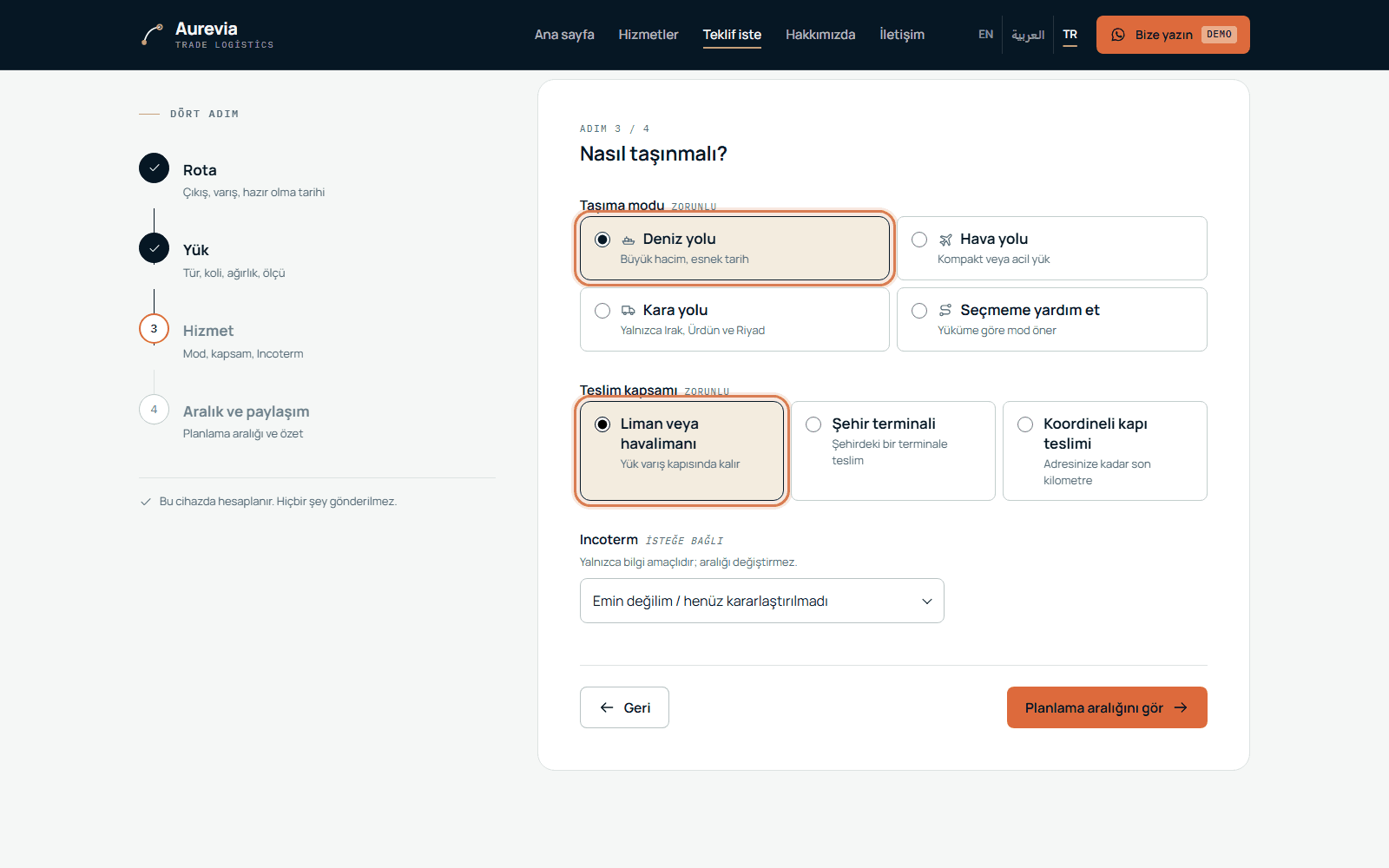Click the Aurevia logo icon
Image resolution: width=1389 pixels, height=868 pixels.
click(152, 35)
